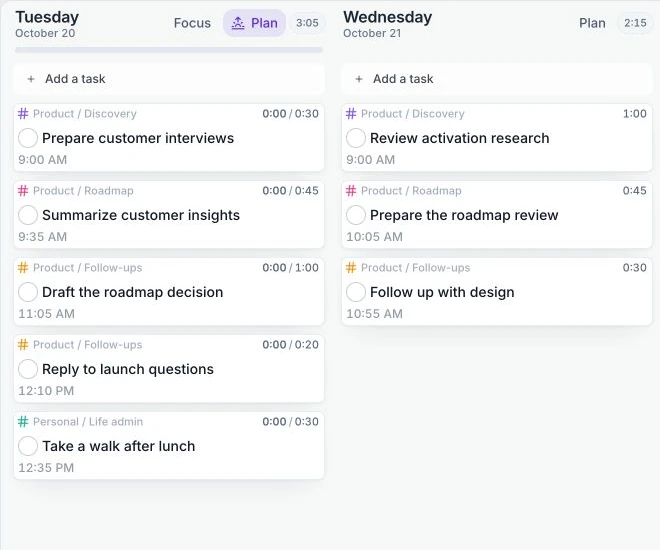The height and width of the screenshot is (550, 660).
Task: Add a task to Tuesday
Action: pyautogui.click(x=169, y=79)
